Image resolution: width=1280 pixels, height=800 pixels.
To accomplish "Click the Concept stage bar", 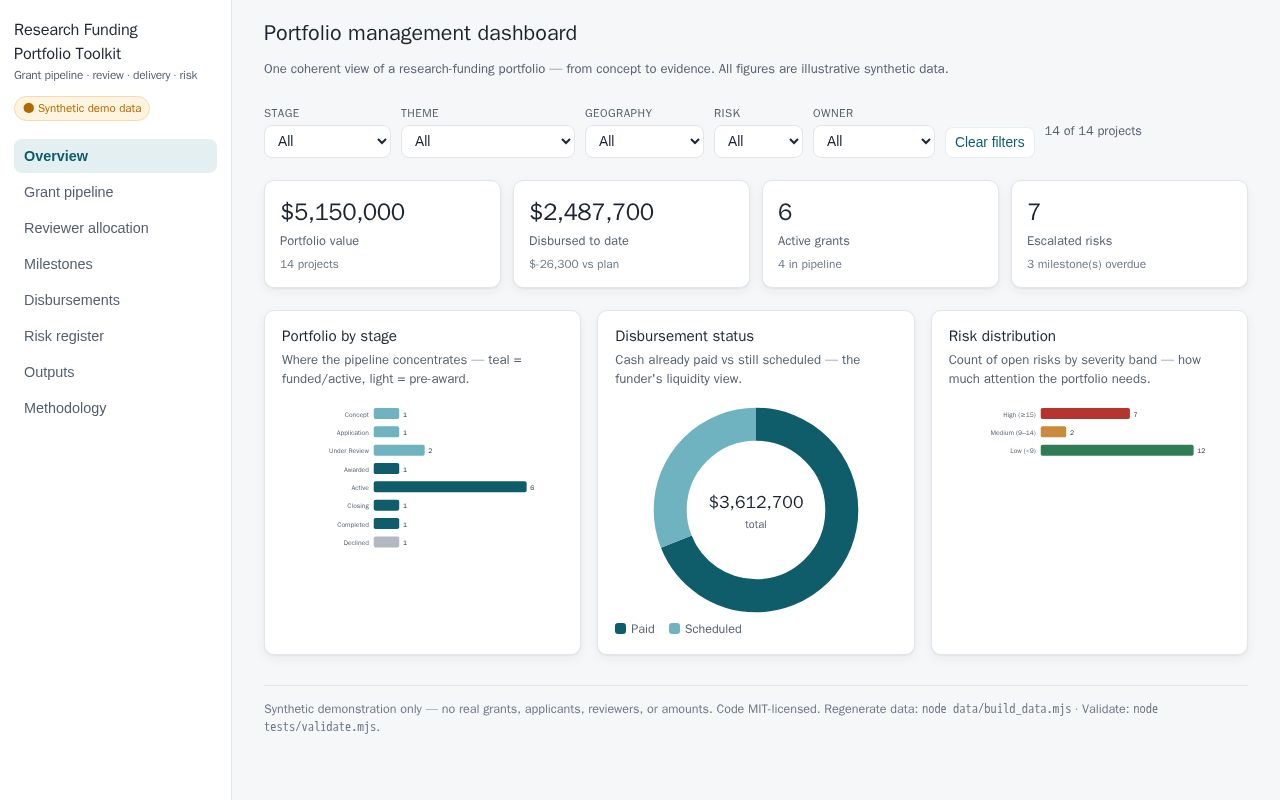I will point(386,414).
